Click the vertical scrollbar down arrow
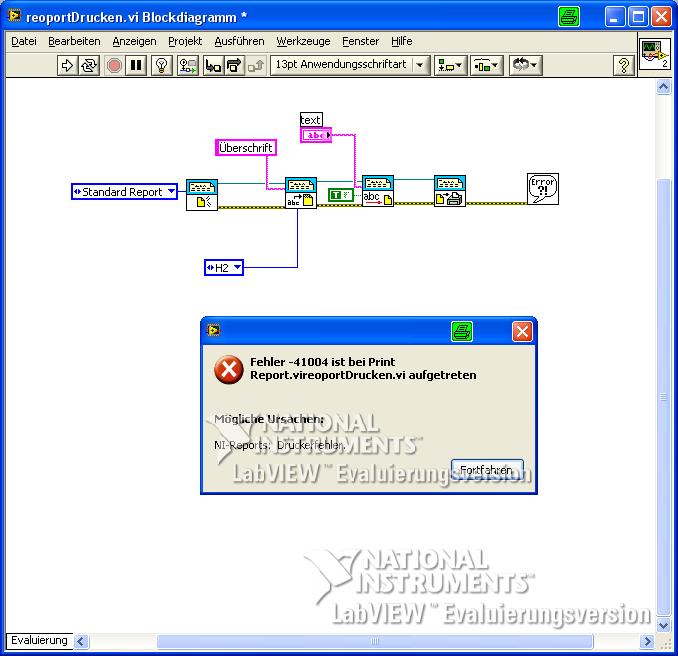The height and width of the screenshot is (656, 678). [664, 625]
